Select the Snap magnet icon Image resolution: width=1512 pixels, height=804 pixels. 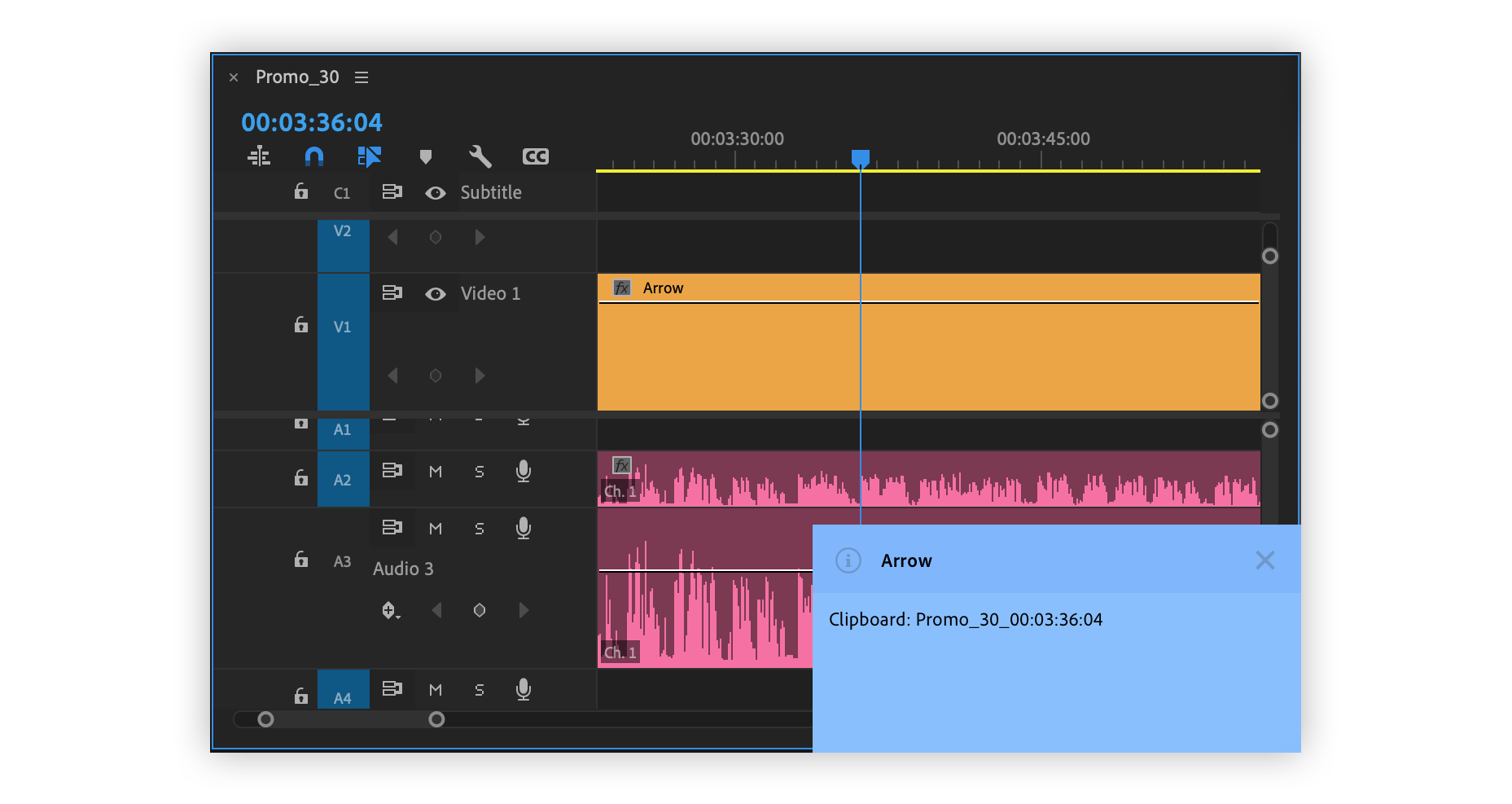(313, 156)
